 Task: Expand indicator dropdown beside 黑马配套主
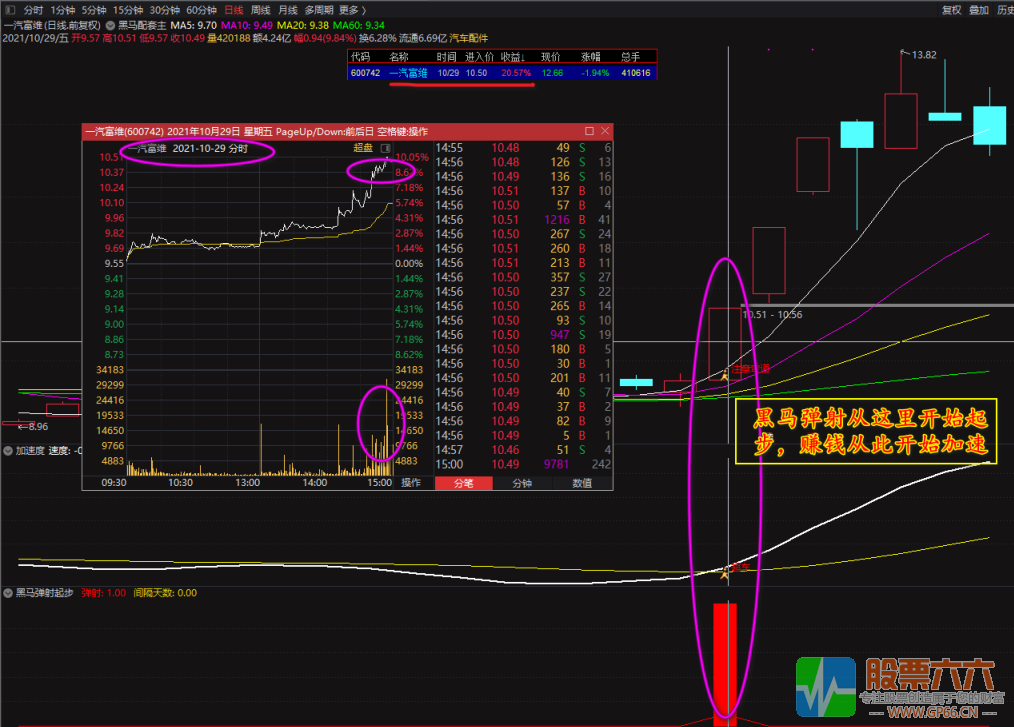pyautogui.click(x=111, y=25)
